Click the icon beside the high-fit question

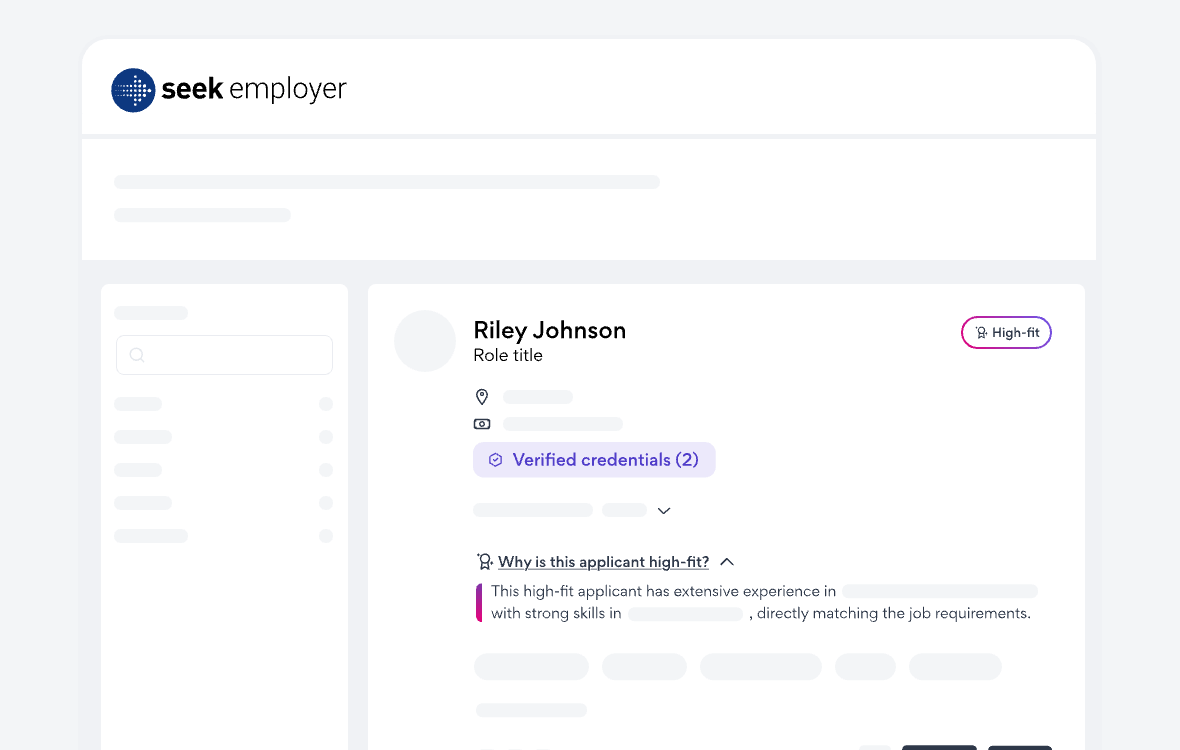click(x=484, y=562)
